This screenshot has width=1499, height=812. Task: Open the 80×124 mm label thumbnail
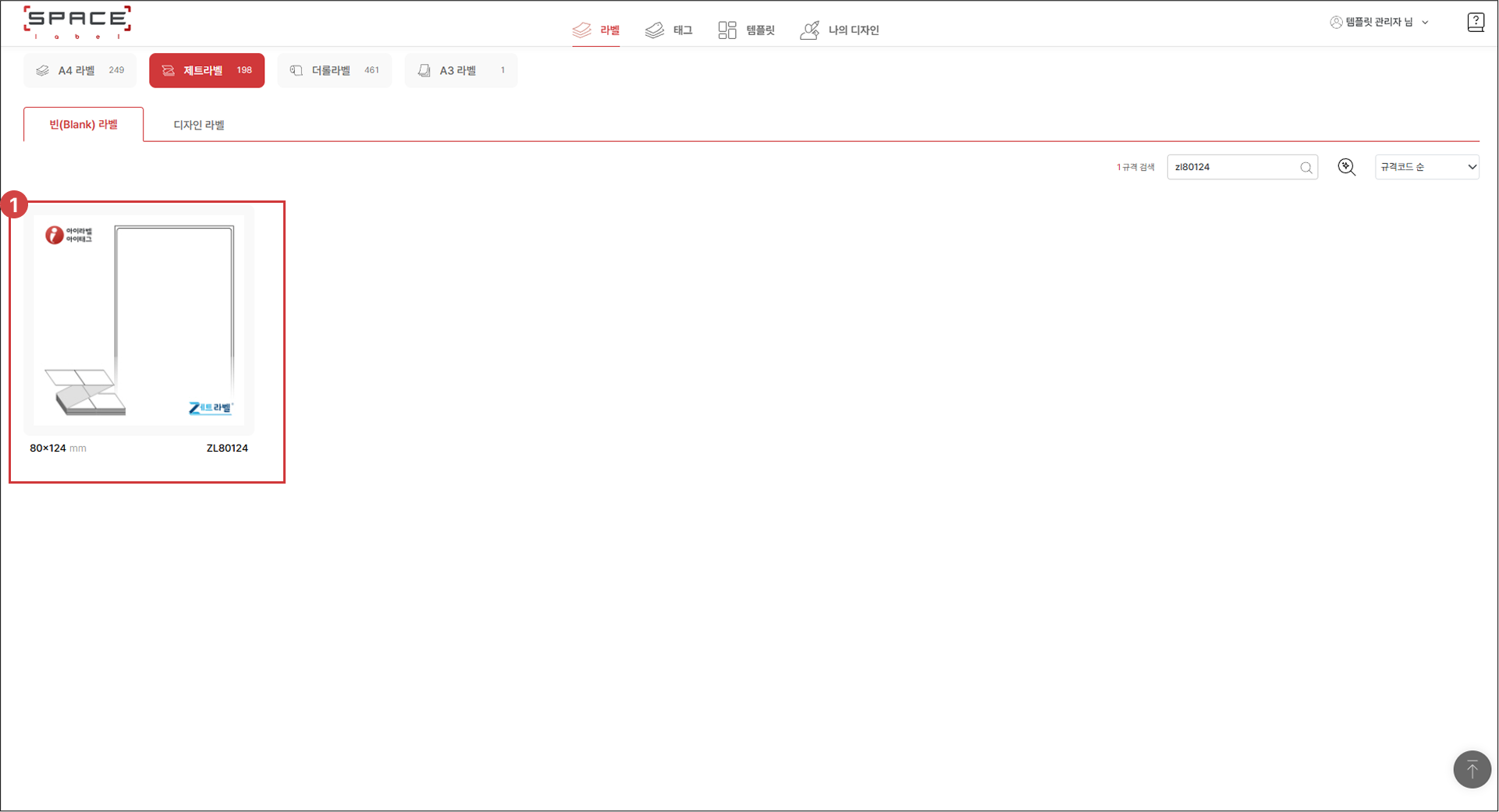(x=139, y=321)
